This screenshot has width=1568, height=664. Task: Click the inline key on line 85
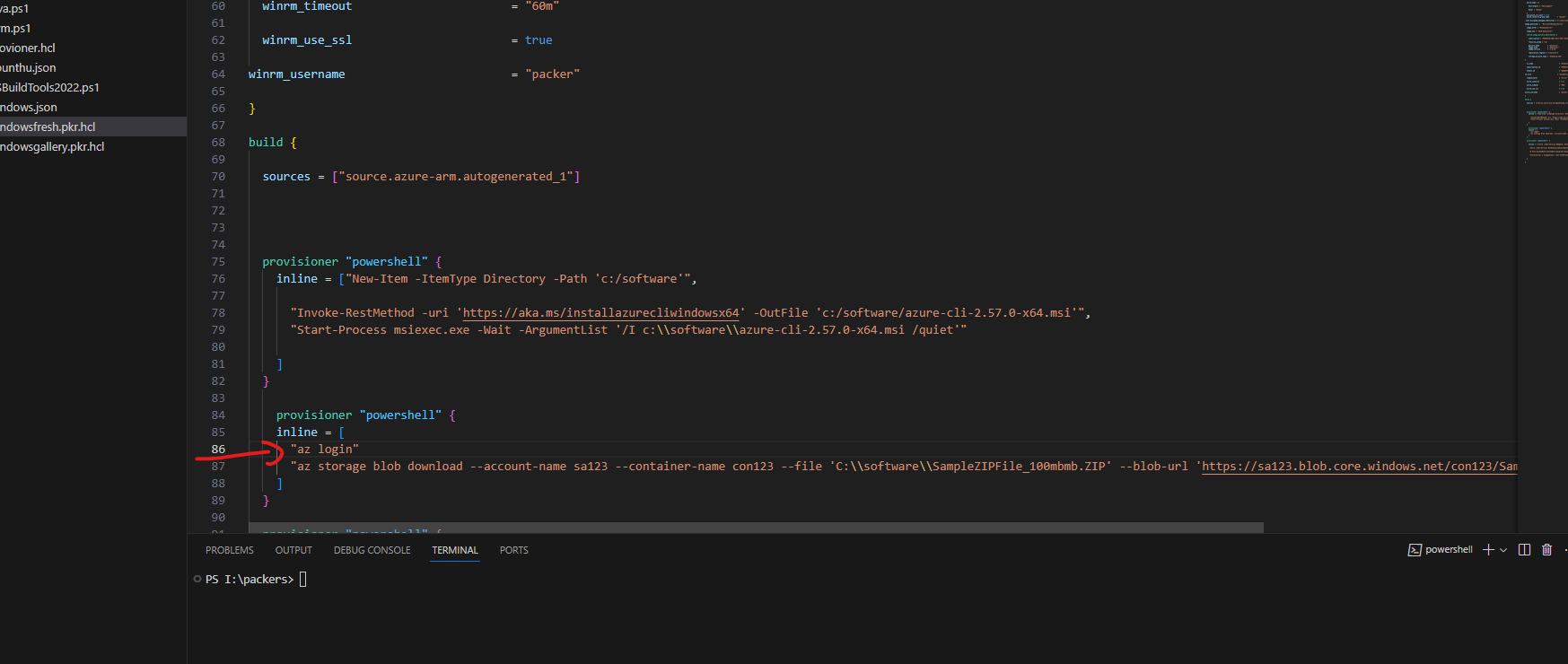(297, 432)
